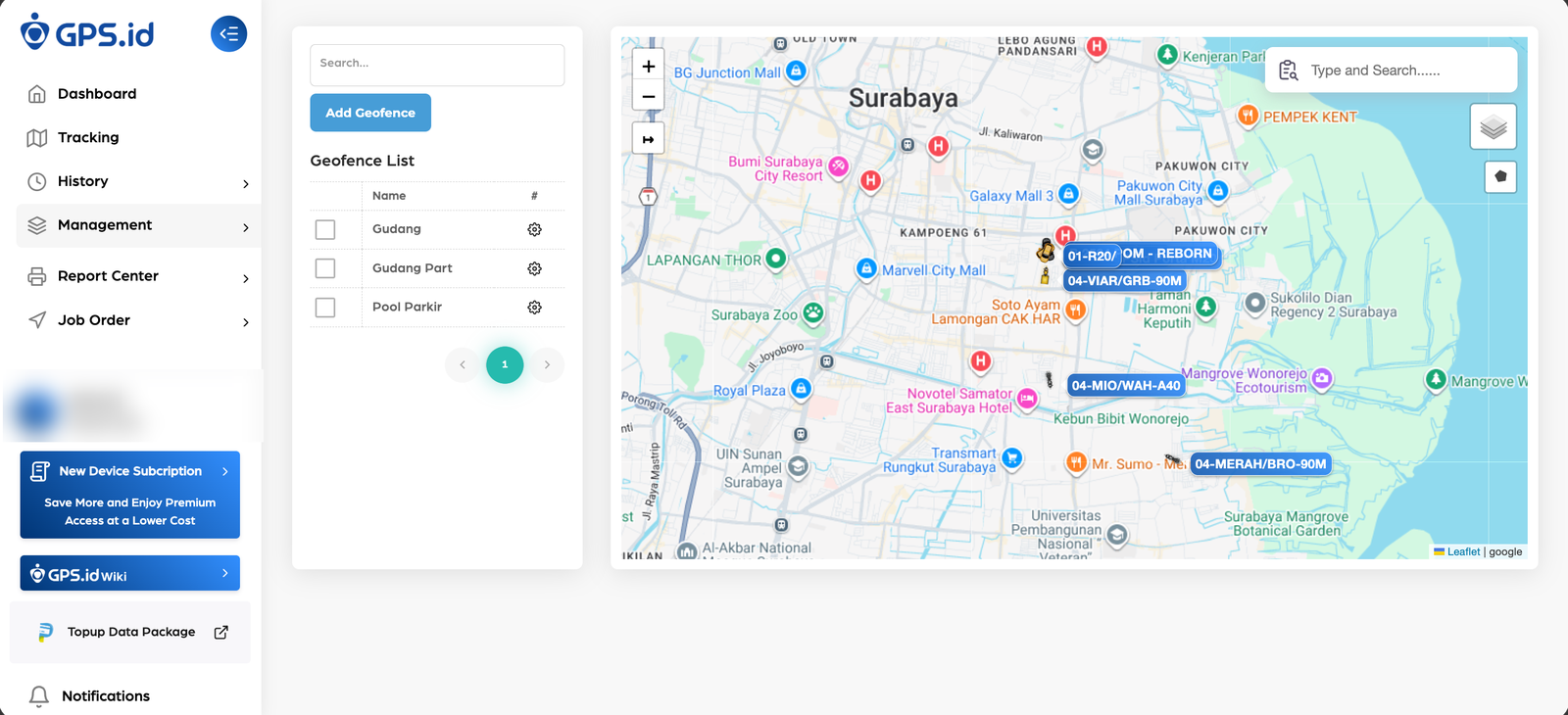1568x715 pixels.
Task: Click vehicle label 04-MIO/WAH-A40
Action: pos(1126,386)
